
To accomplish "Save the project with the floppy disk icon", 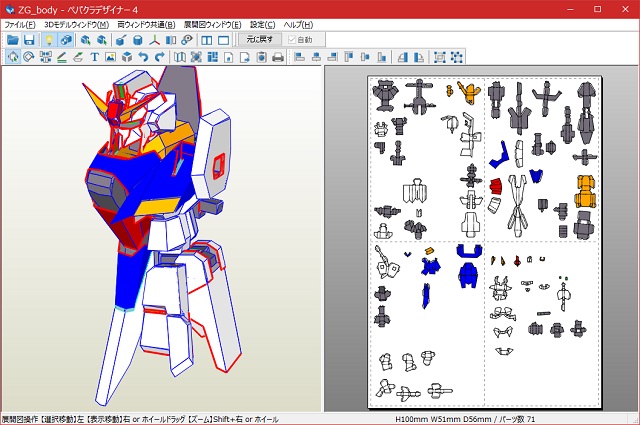I will (x=29, y=40).
